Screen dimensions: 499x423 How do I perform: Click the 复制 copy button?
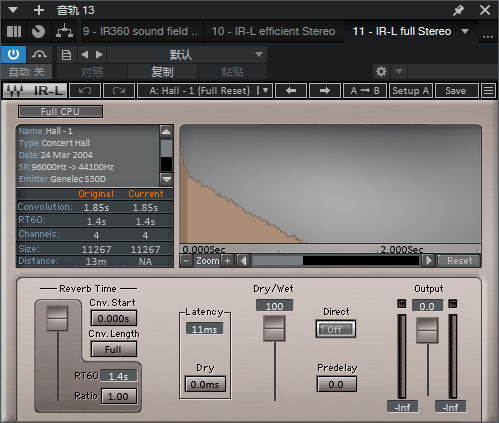[x=162, y=72]
